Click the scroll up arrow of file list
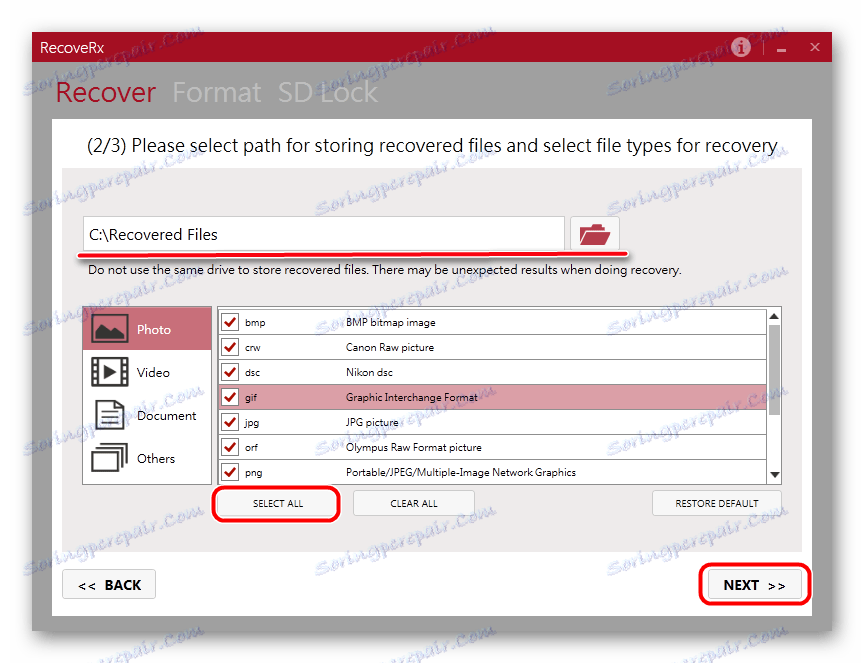 [774, 316]
